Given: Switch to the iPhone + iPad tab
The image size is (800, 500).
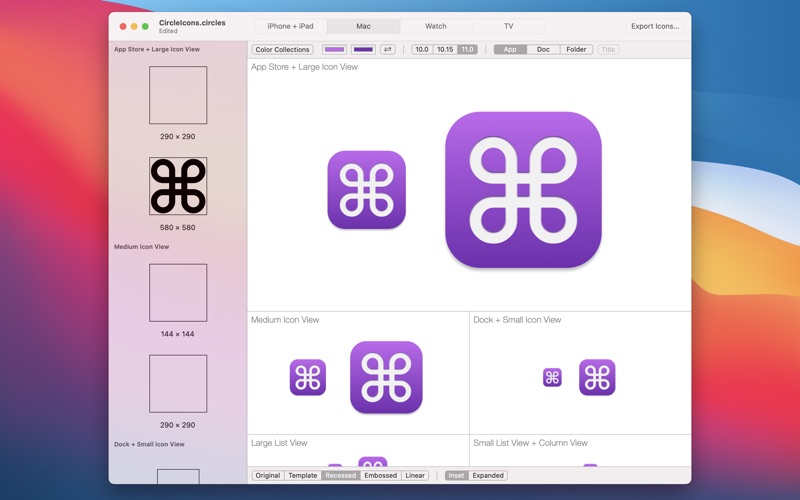Looking at the screenshot, I should (x=291, y=26).
